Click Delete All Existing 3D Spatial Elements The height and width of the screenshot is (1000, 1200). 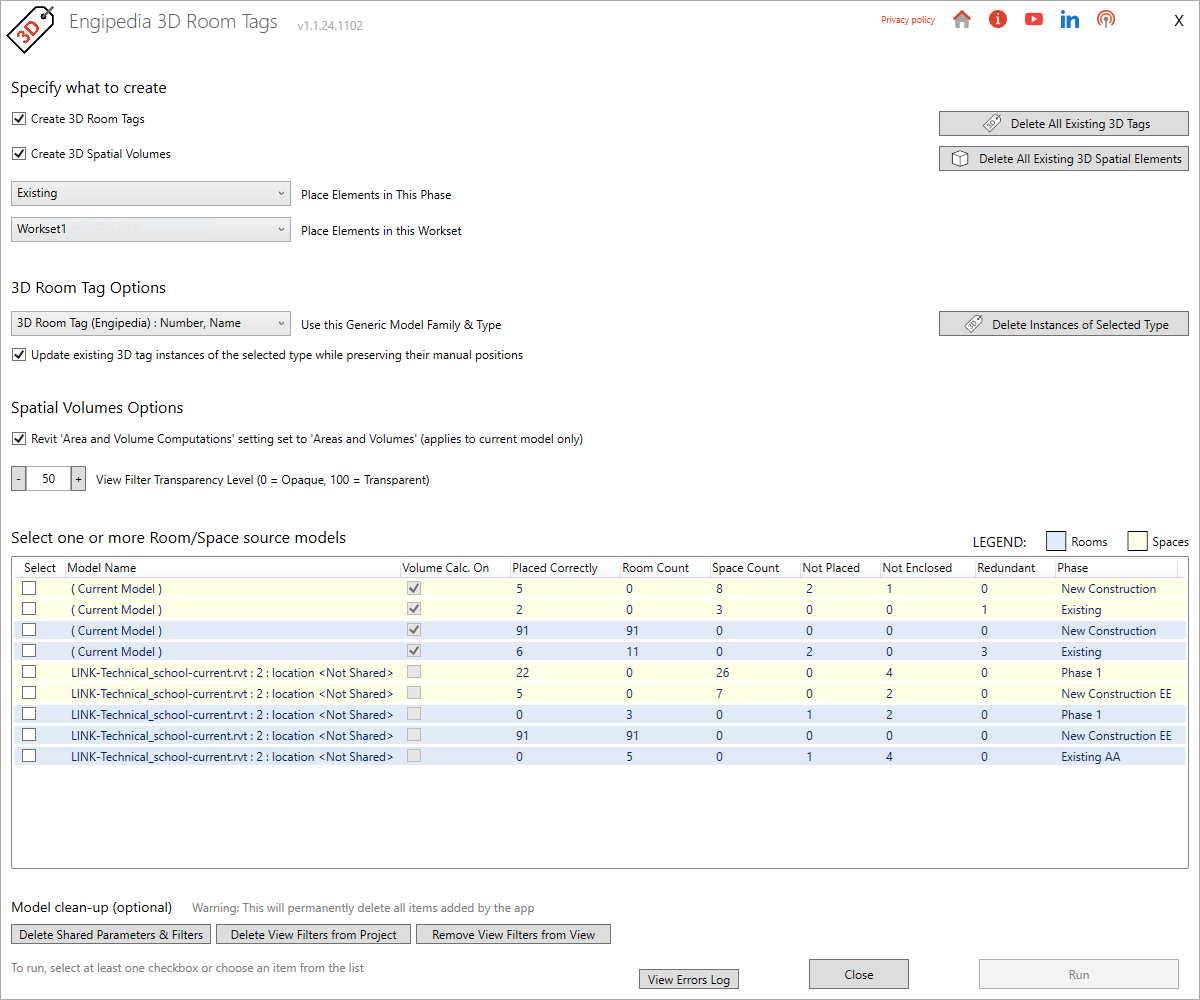tap(1064, 158)
